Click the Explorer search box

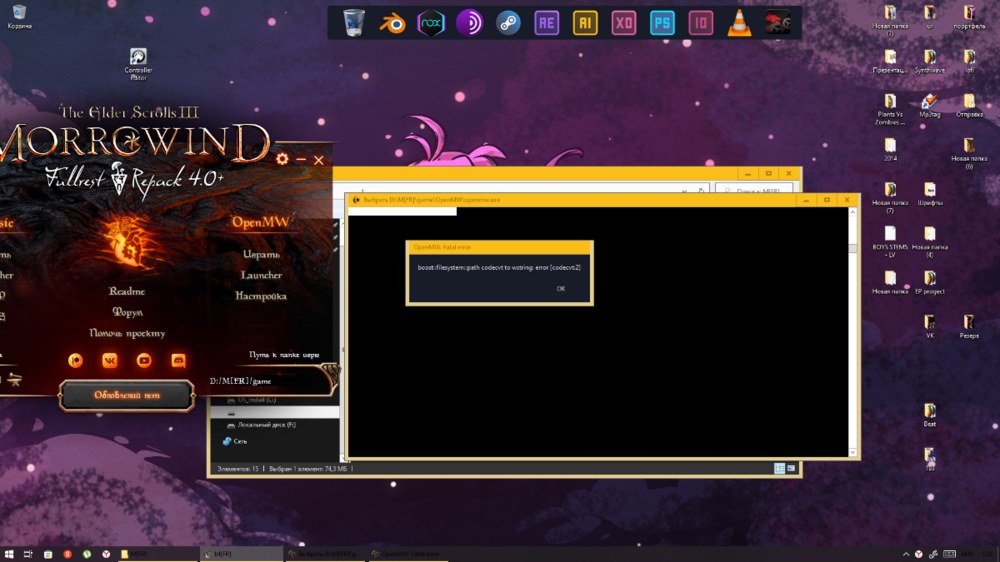pyautogui.click(x=754, y=190)
